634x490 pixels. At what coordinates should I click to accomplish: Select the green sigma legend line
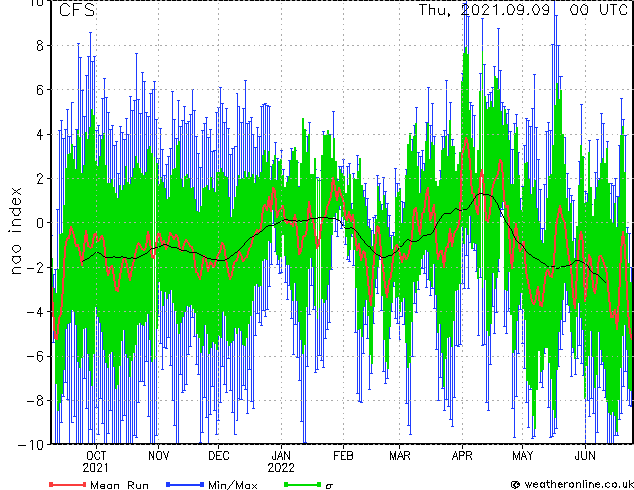pyautogui.click(x=302, y=484)
